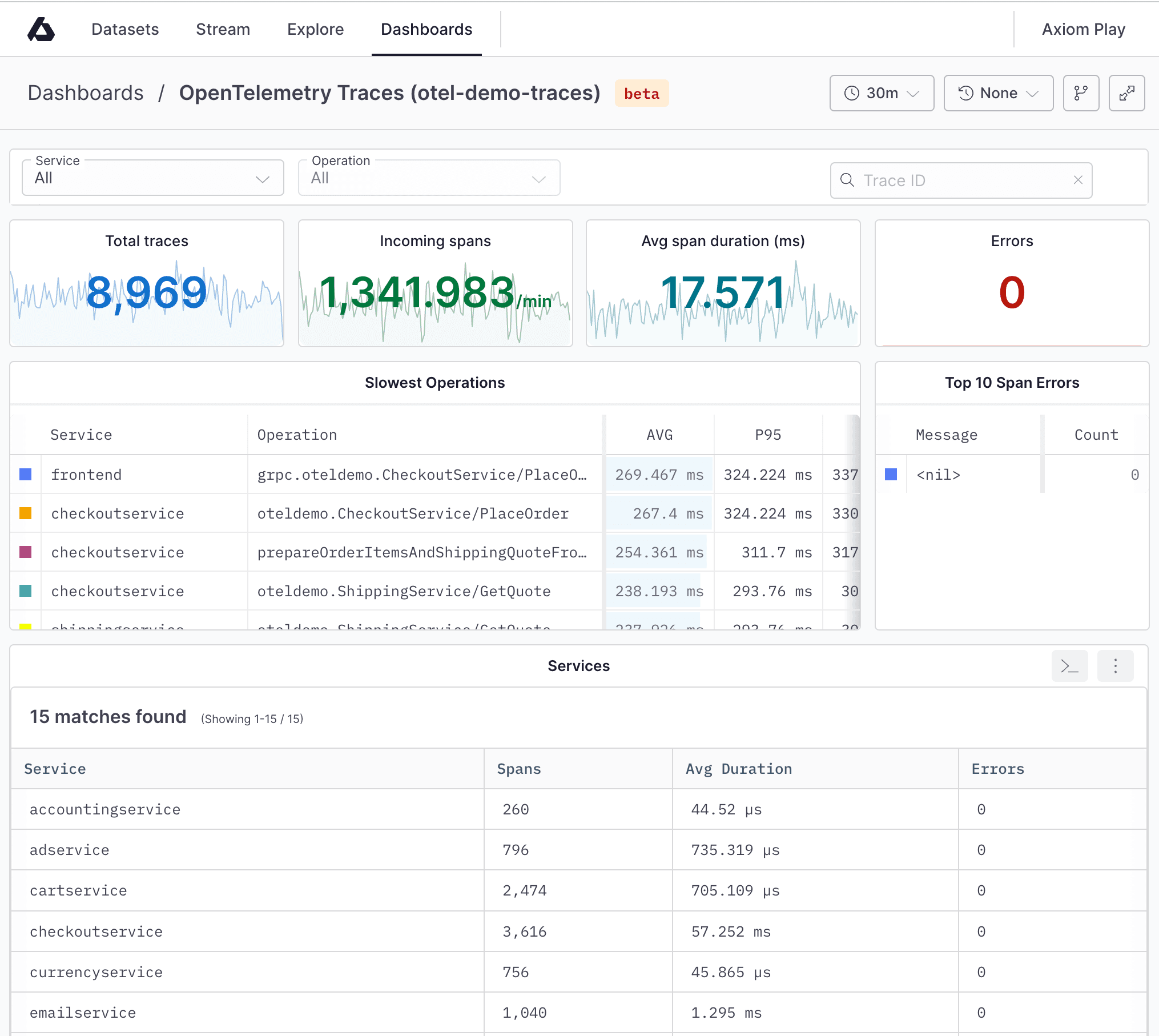Click the emailservice row
The width and height of the screenshot is (1159, 1036).
point(579,1013)
